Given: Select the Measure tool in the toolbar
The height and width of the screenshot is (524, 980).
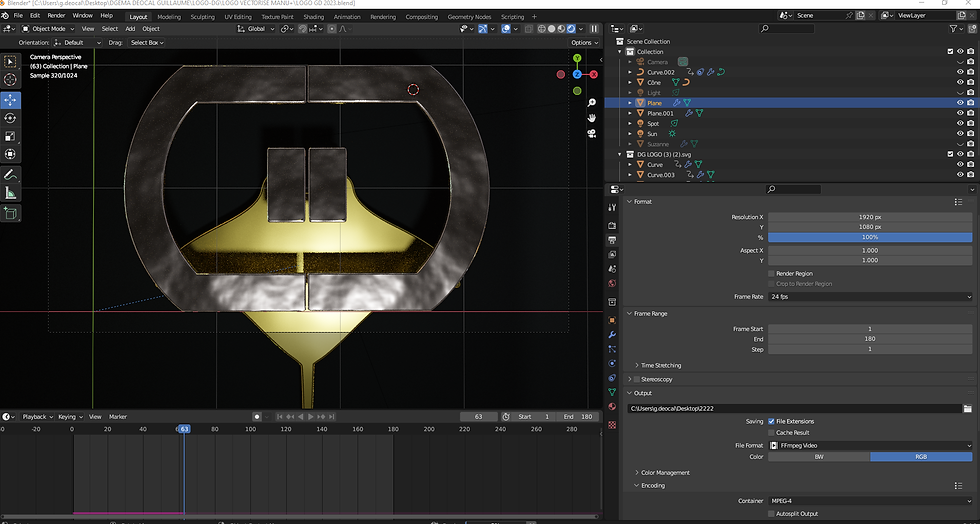Looking at the screenshot, I should pyautogui.click(x=11, y=192).
